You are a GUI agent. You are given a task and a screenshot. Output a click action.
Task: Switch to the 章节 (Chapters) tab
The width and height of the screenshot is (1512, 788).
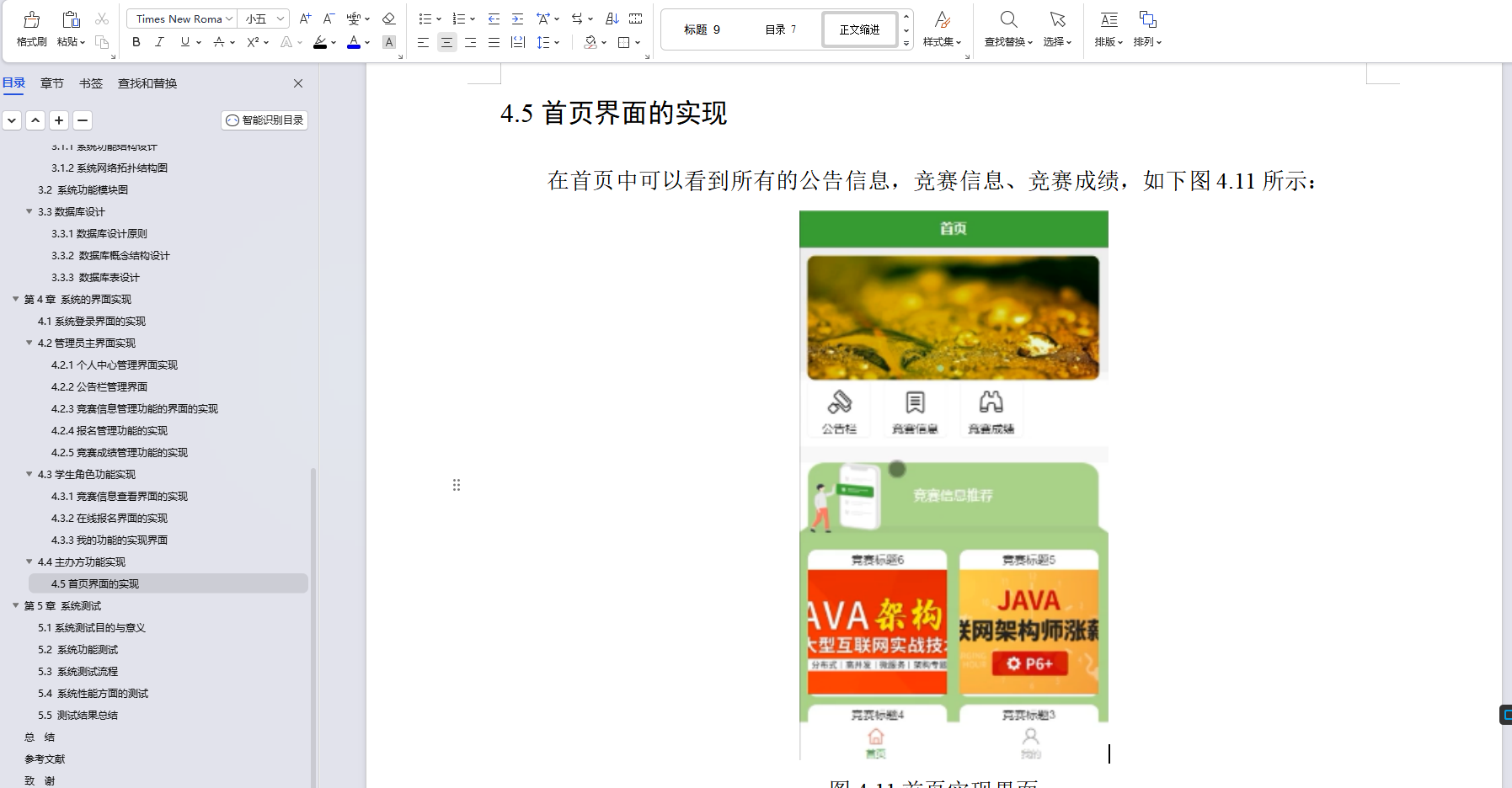point(51,83)
